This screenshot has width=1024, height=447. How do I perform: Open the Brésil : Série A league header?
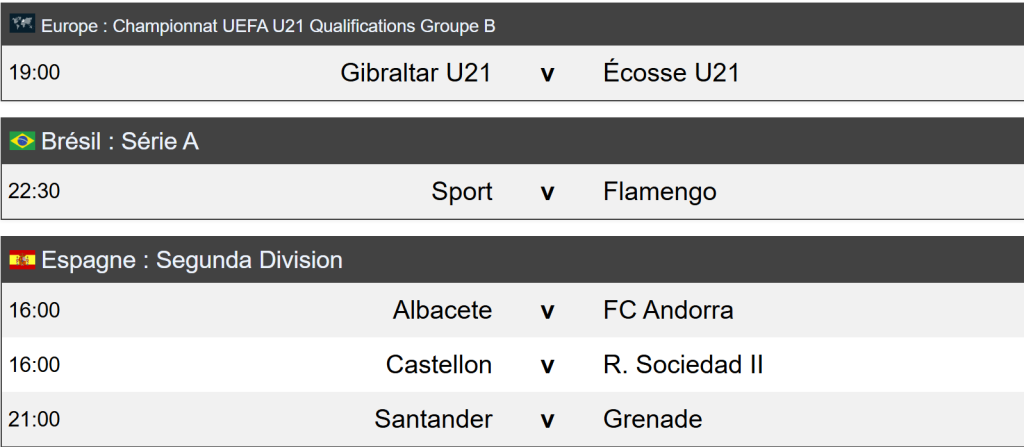coord(120,142)
